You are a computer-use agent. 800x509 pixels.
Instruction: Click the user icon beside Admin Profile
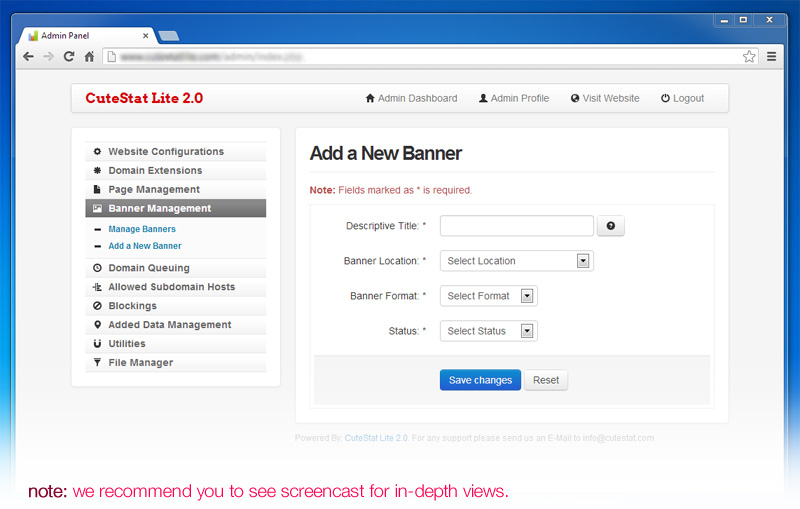pyautogui.click(x=483, y=98)
